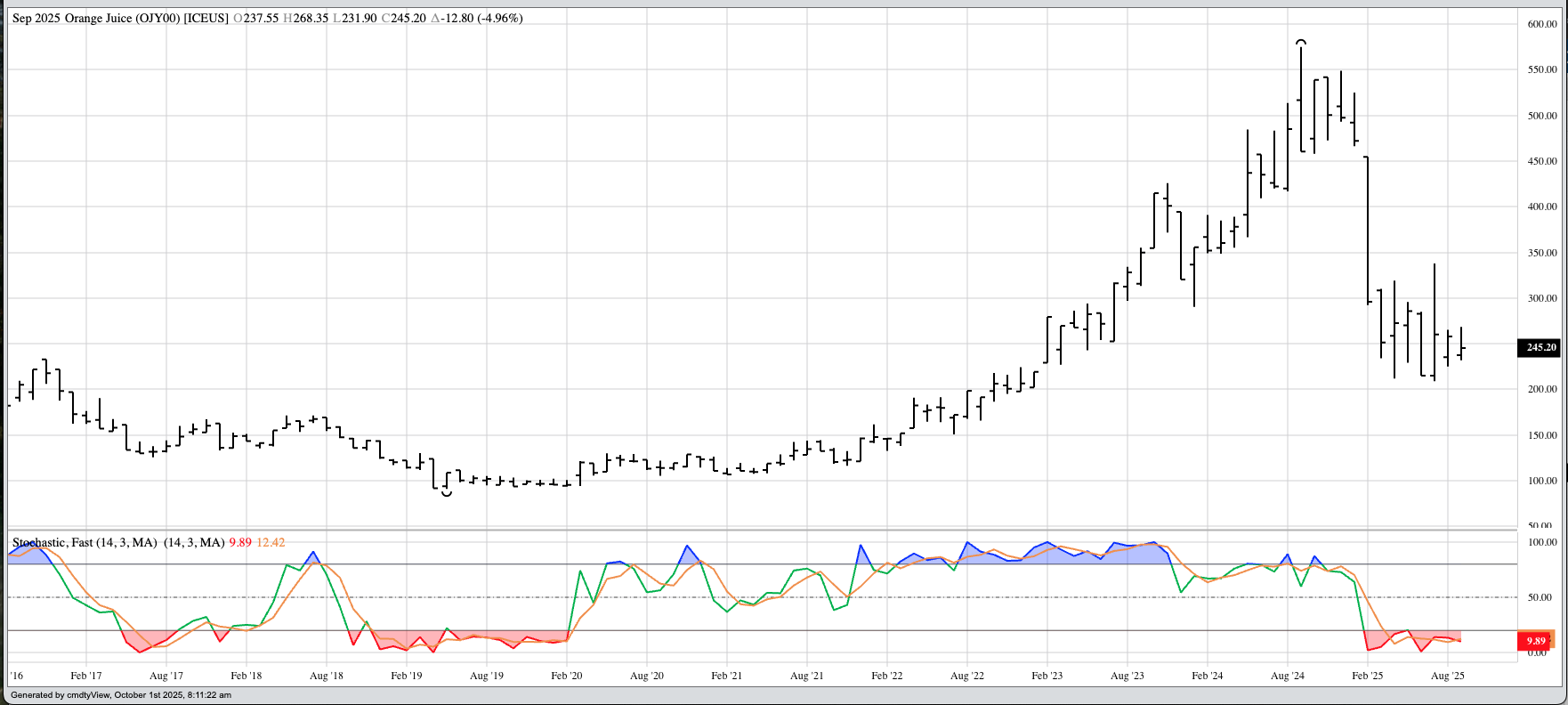Click the orange 12.42 moving average value
Screen dimensions: 1568x705
271,542
